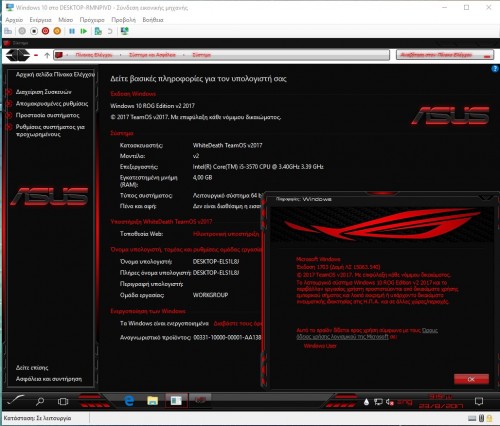
Task: Click Σύστημα και Ασφάλεια breadcrumb
Action: pos(152,55)
